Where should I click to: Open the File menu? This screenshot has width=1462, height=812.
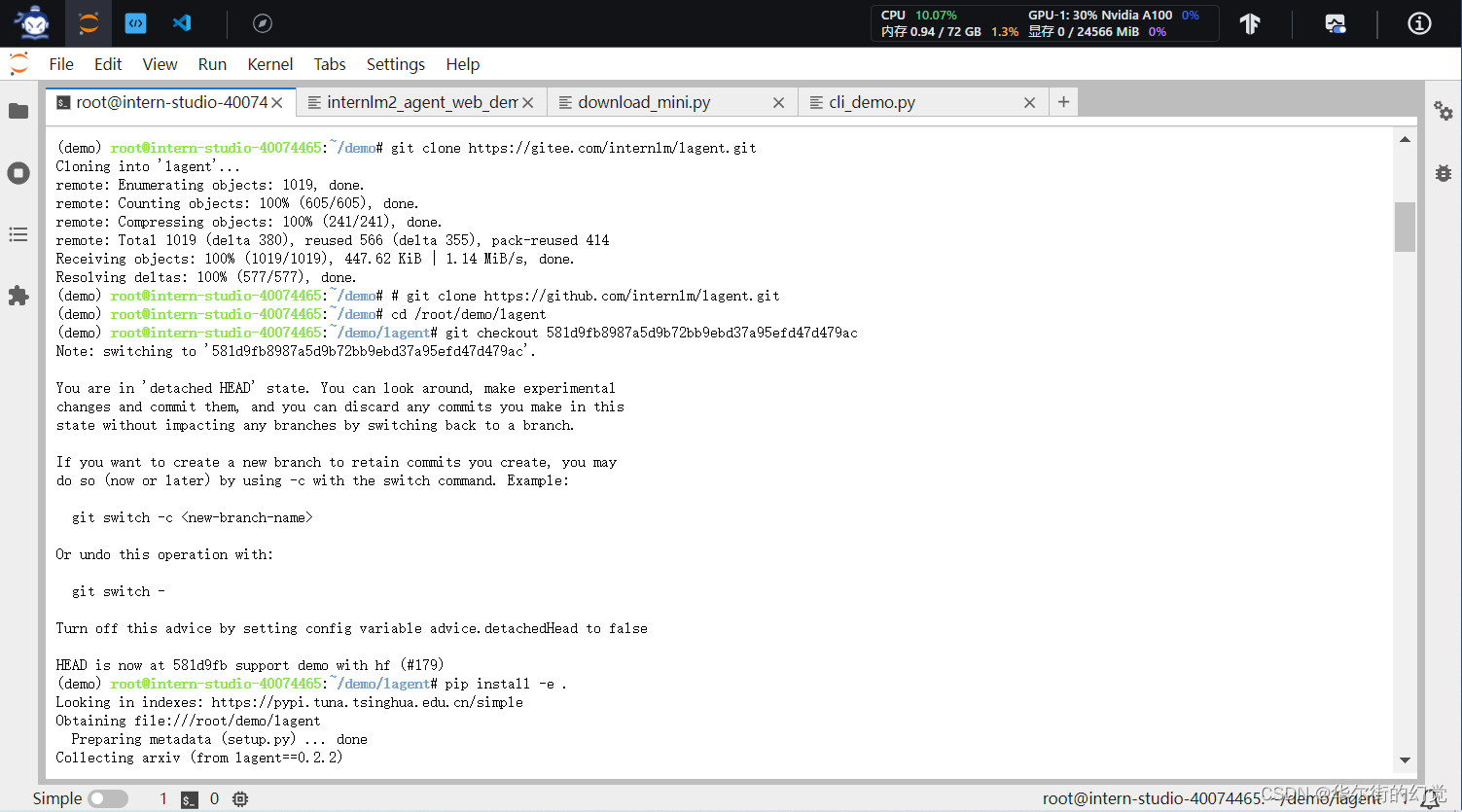pyautogui.click(x=61, y=64)
